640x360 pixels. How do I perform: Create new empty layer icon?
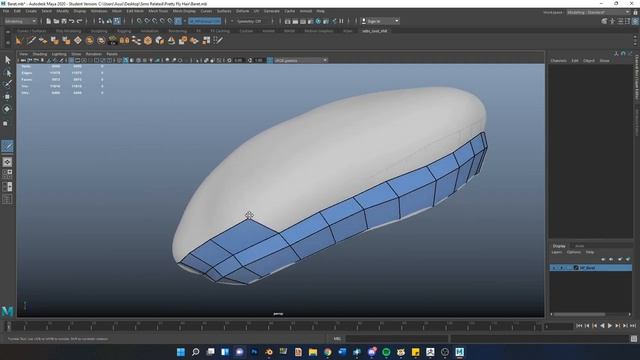[620, 259]
